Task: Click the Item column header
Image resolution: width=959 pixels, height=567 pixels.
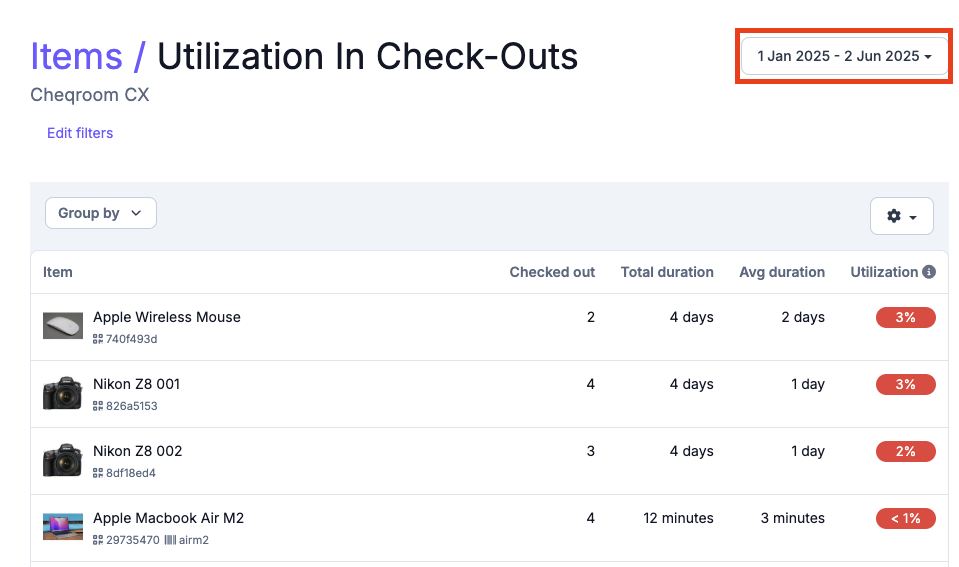Action: point(57,272)
